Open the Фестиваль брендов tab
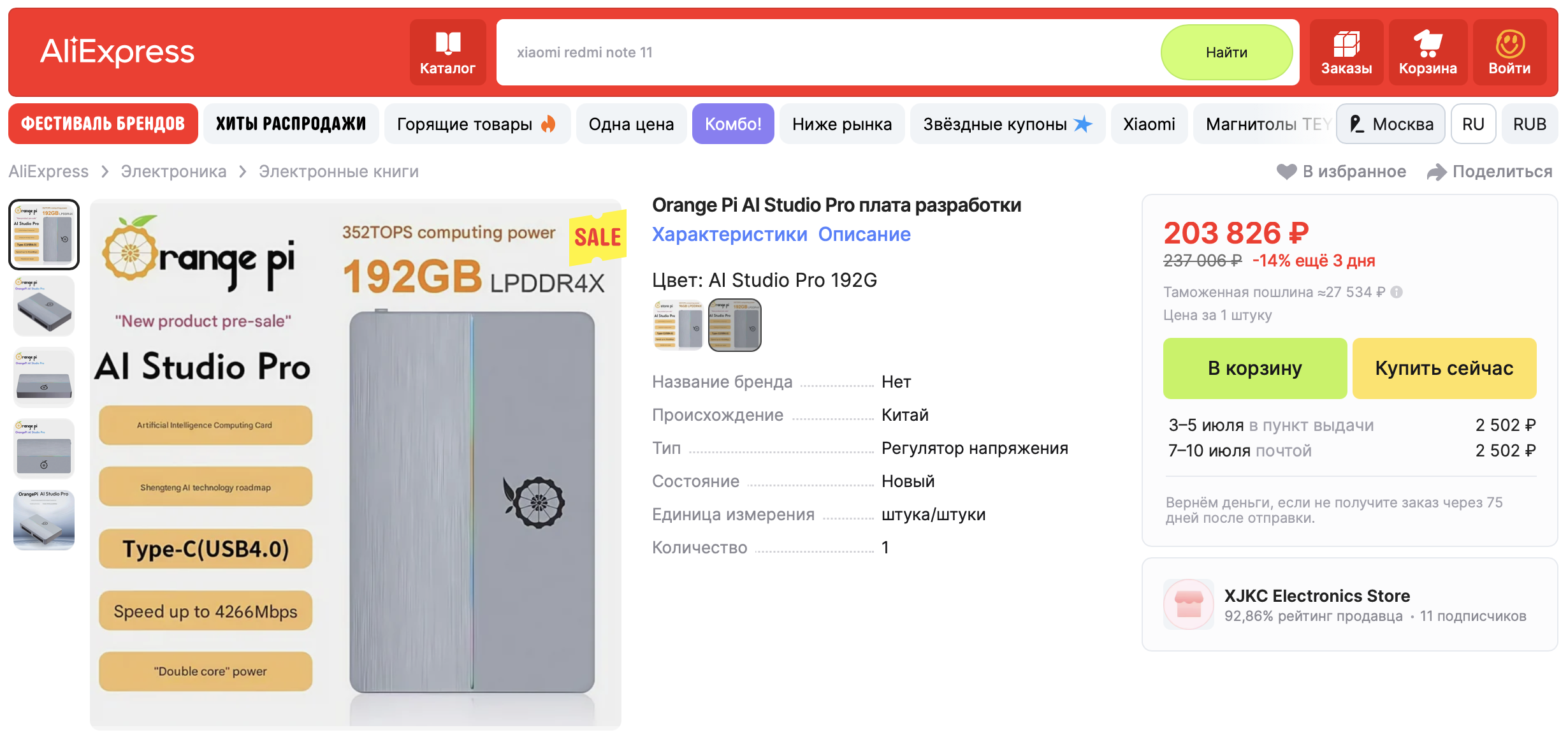 click(x=103, y=124)
